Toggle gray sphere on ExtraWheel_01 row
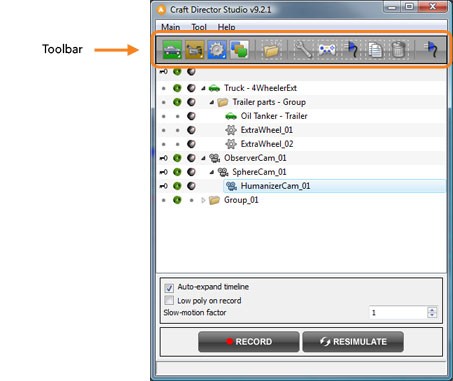 (x=191, y=130)
